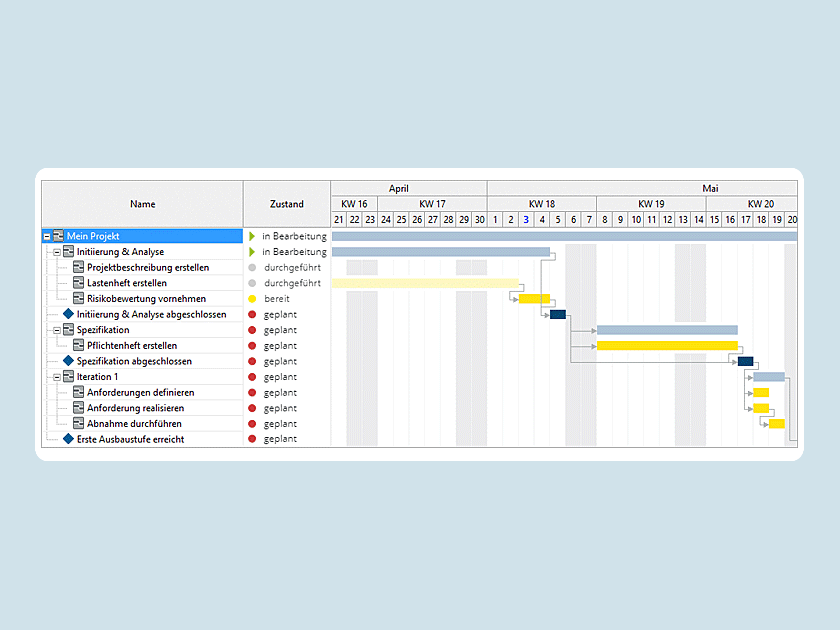Click the Name column header
This screenshot has width=840, height=630.
[142, 203]
